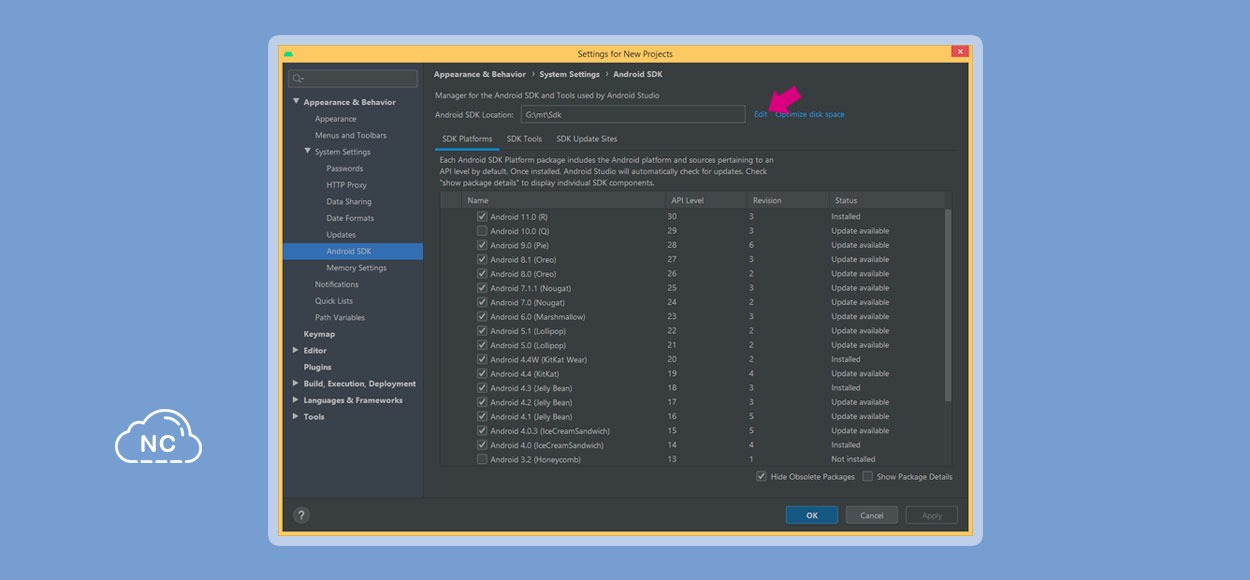Uncheck Android 8.0 (Oreo) platform
The height and width of the screenshot is (580, 1250).
point(482,274)
